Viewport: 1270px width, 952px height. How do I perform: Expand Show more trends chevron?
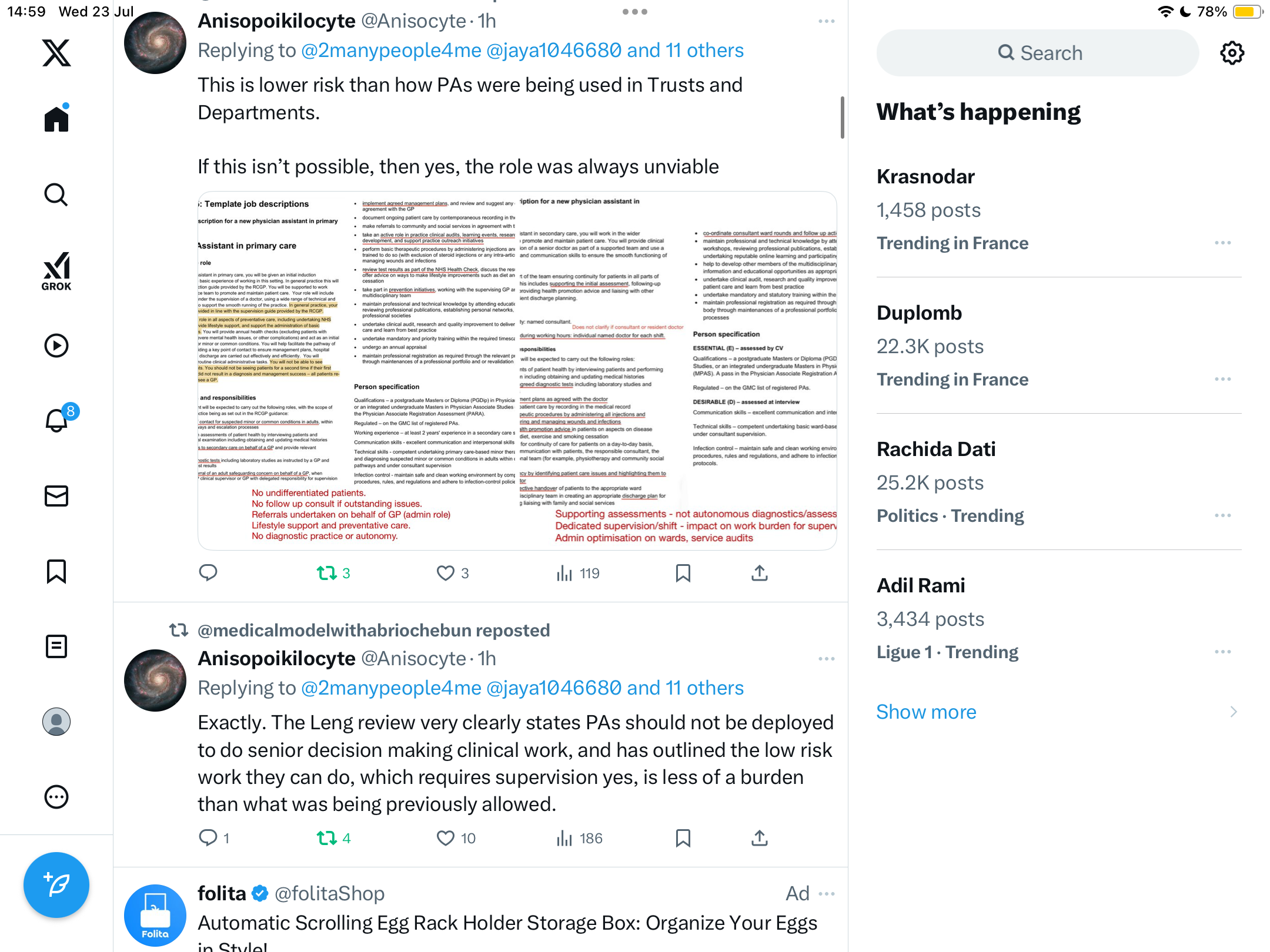click(1234, 712)
